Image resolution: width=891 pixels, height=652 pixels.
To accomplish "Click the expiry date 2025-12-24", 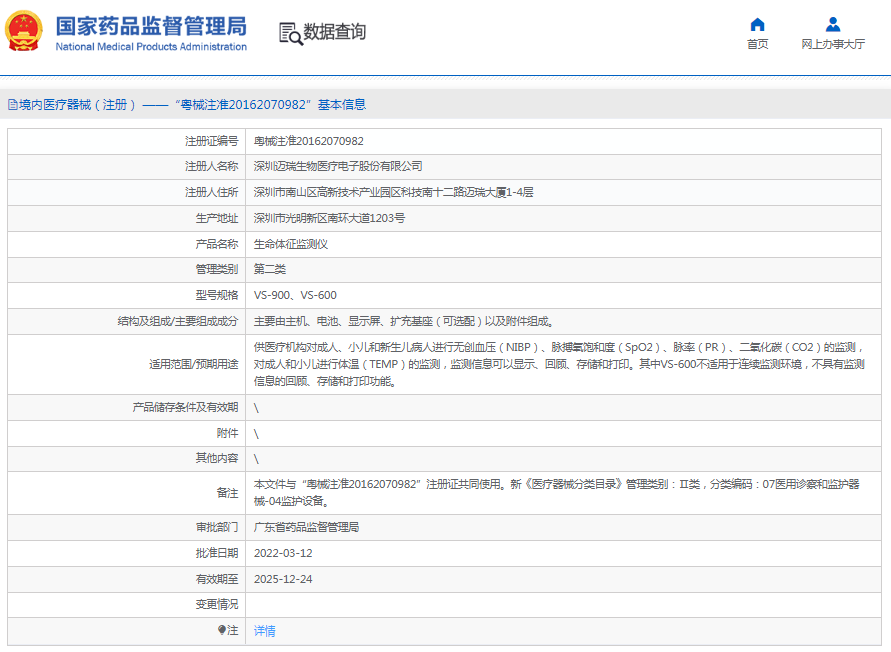I will tap(283, 579).
